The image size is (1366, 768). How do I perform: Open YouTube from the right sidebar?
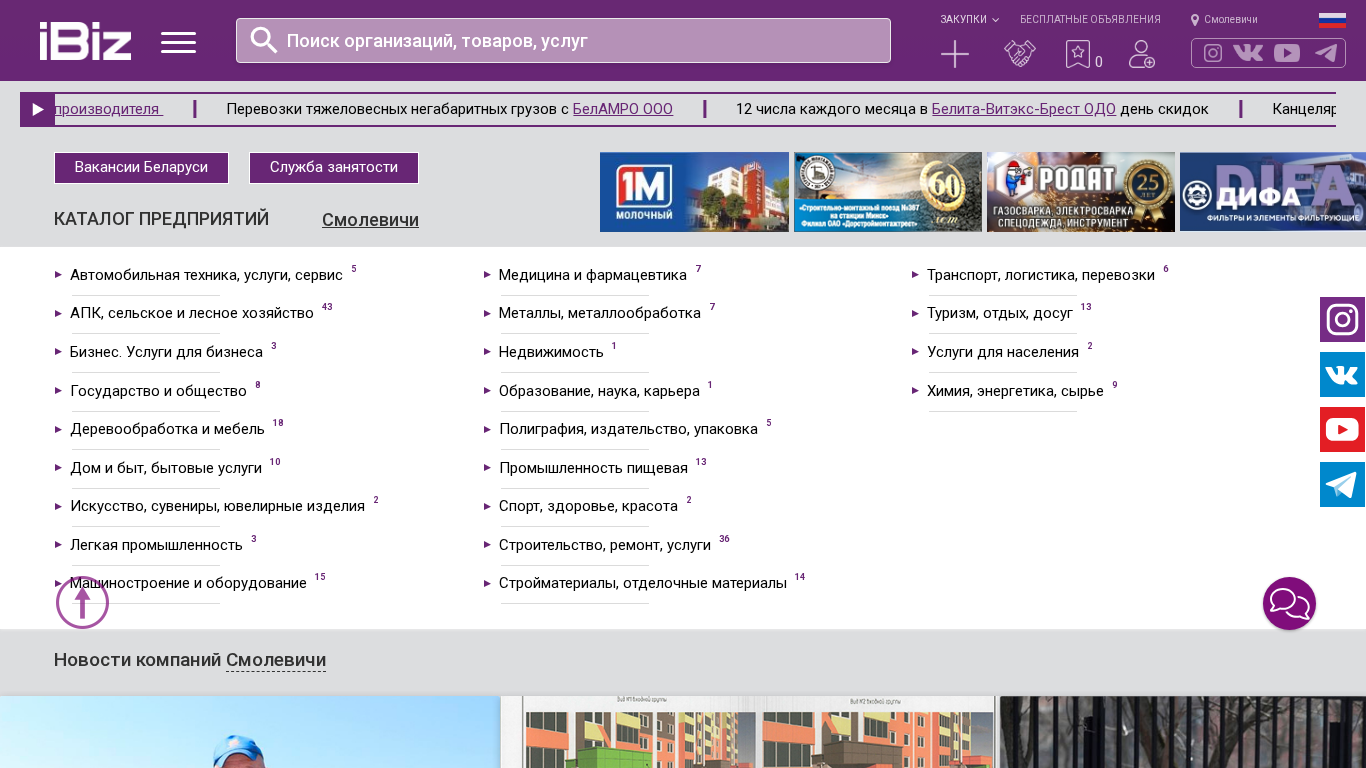(1342, 430)
